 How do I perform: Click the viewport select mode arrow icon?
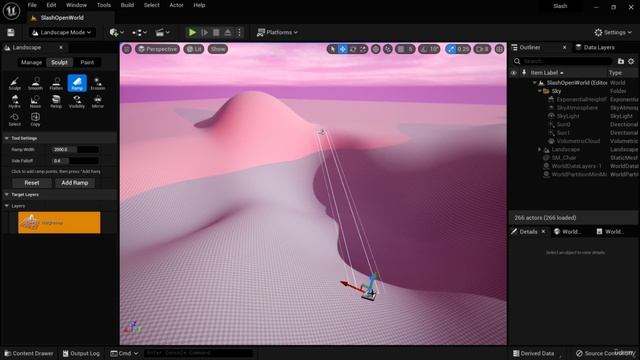[333, 49]
